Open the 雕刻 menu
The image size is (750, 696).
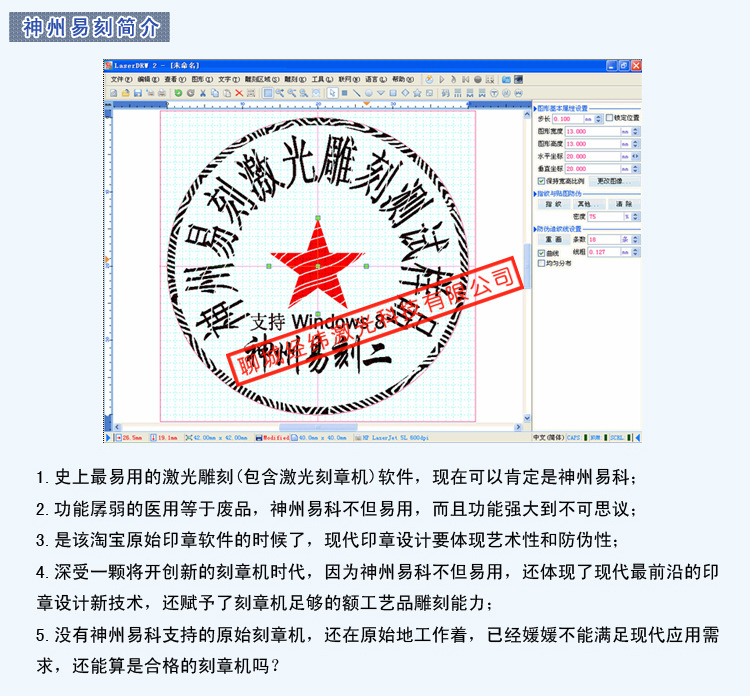click(x=295, y=79)
